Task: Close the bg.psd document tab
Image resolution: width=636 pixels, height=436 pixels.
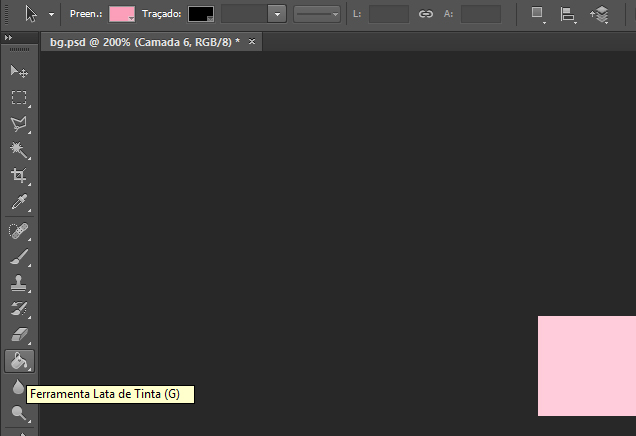Action: 252,41
